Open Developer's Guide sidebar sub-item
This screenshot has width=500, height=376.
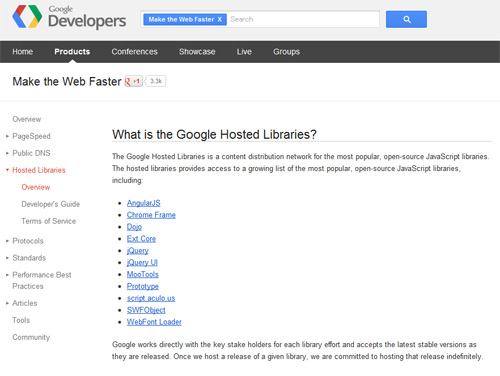[x=51, y=204]
